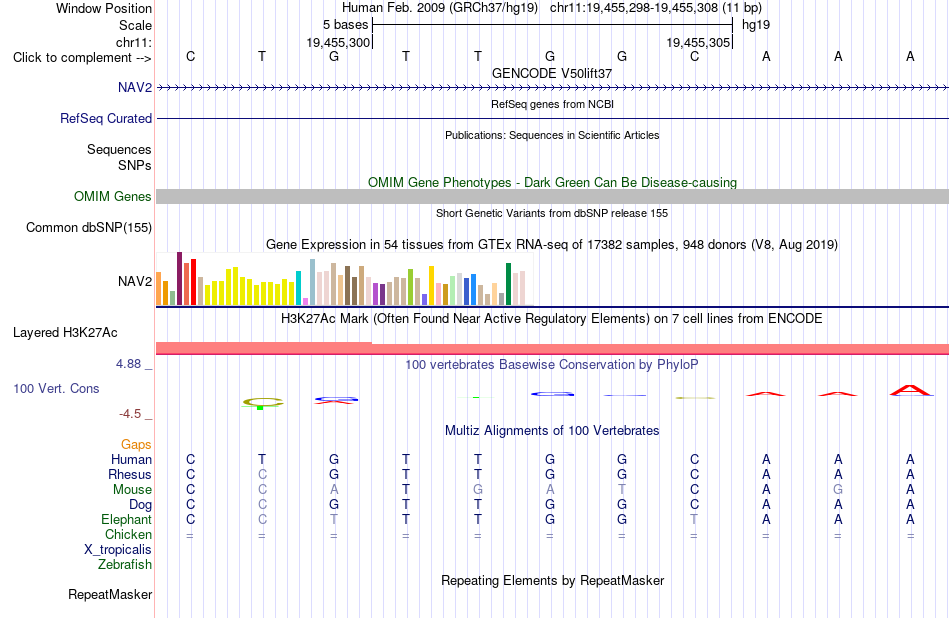Viewport: 950px width, 618px height.
Task: Open the RefSeq Curated track label
Action: click(105, 118)
